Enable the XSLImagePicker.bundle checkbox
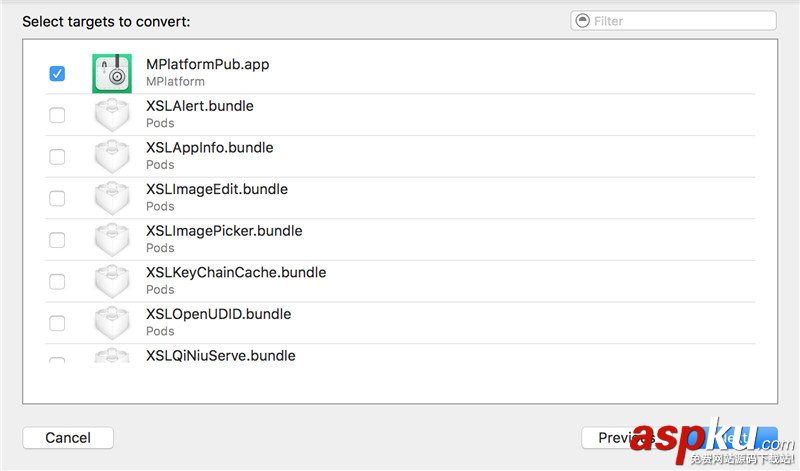The height and width of the screenshot is (471, 800). tap(57, 240)
